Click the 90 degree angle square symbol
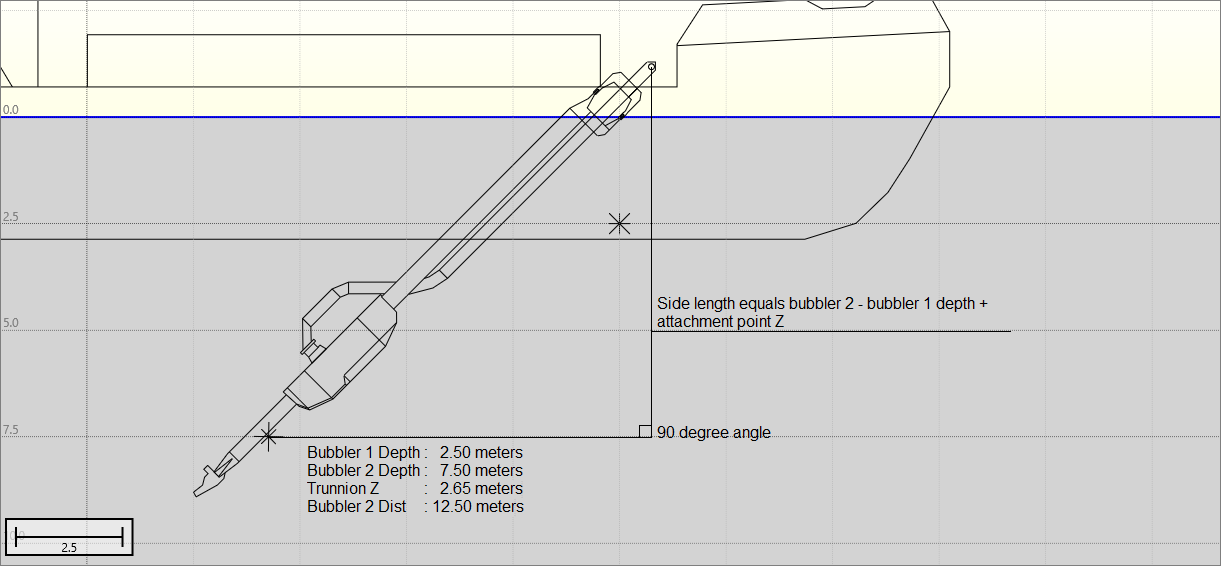Image resolution: width=1221 pixels, height=566 pixels. [x=645, y=431]
